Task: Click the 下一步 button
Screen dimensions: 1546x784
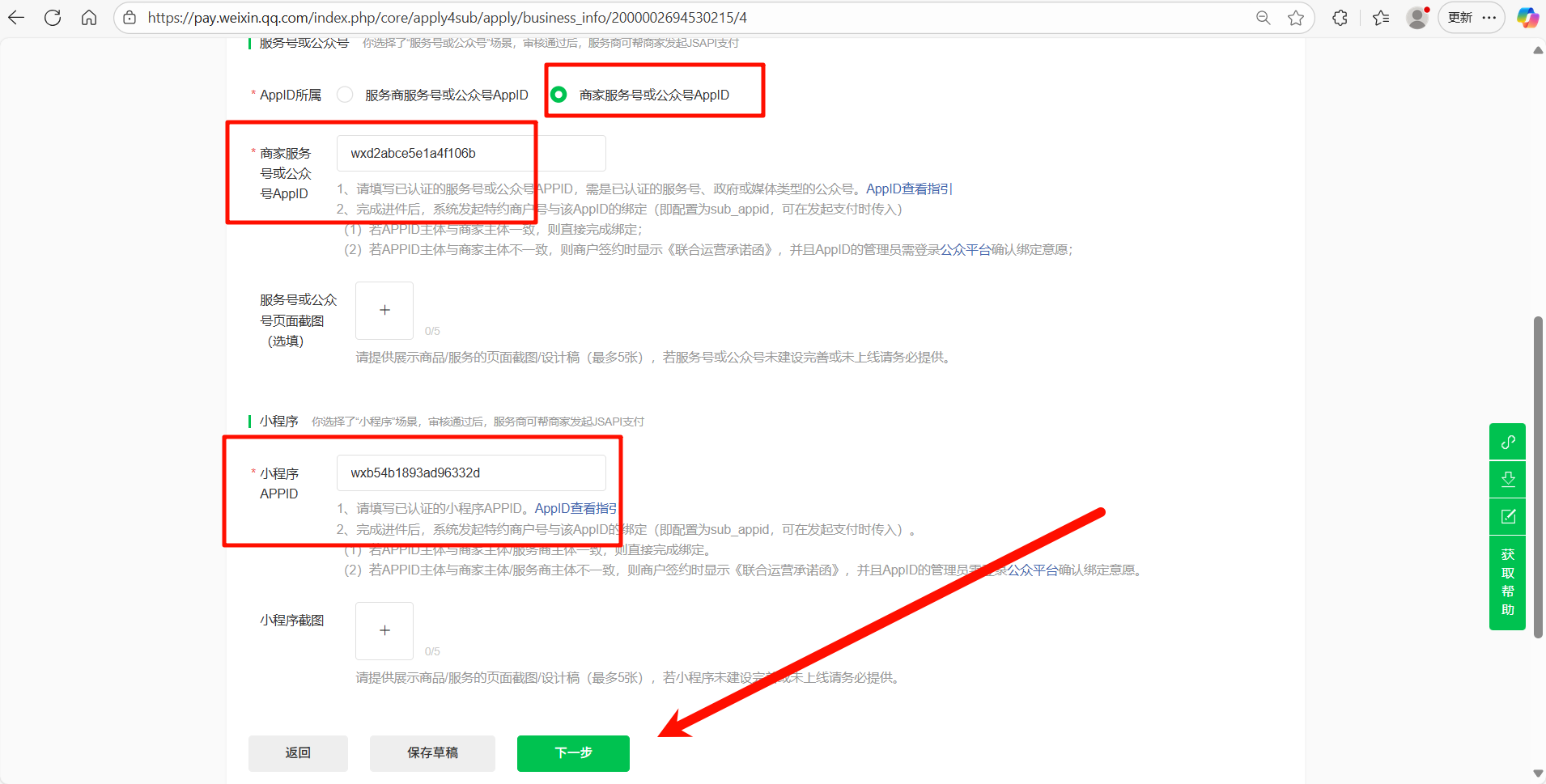Action: (573, 753)
